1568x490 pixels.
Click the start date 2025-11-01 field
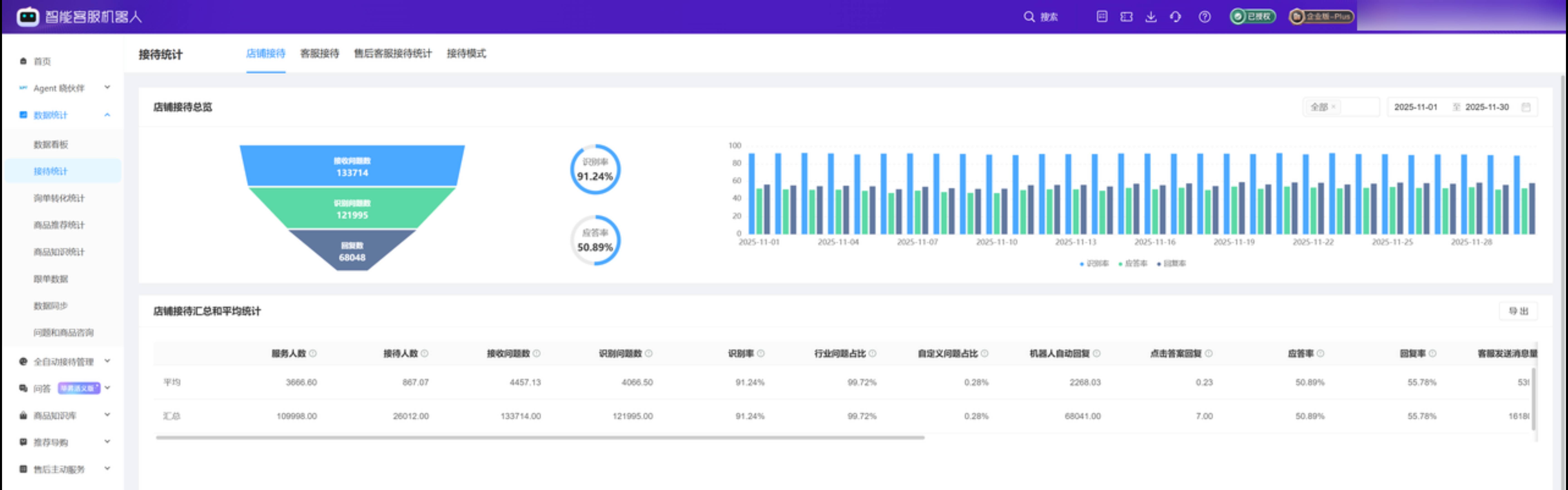point(1415,107)
